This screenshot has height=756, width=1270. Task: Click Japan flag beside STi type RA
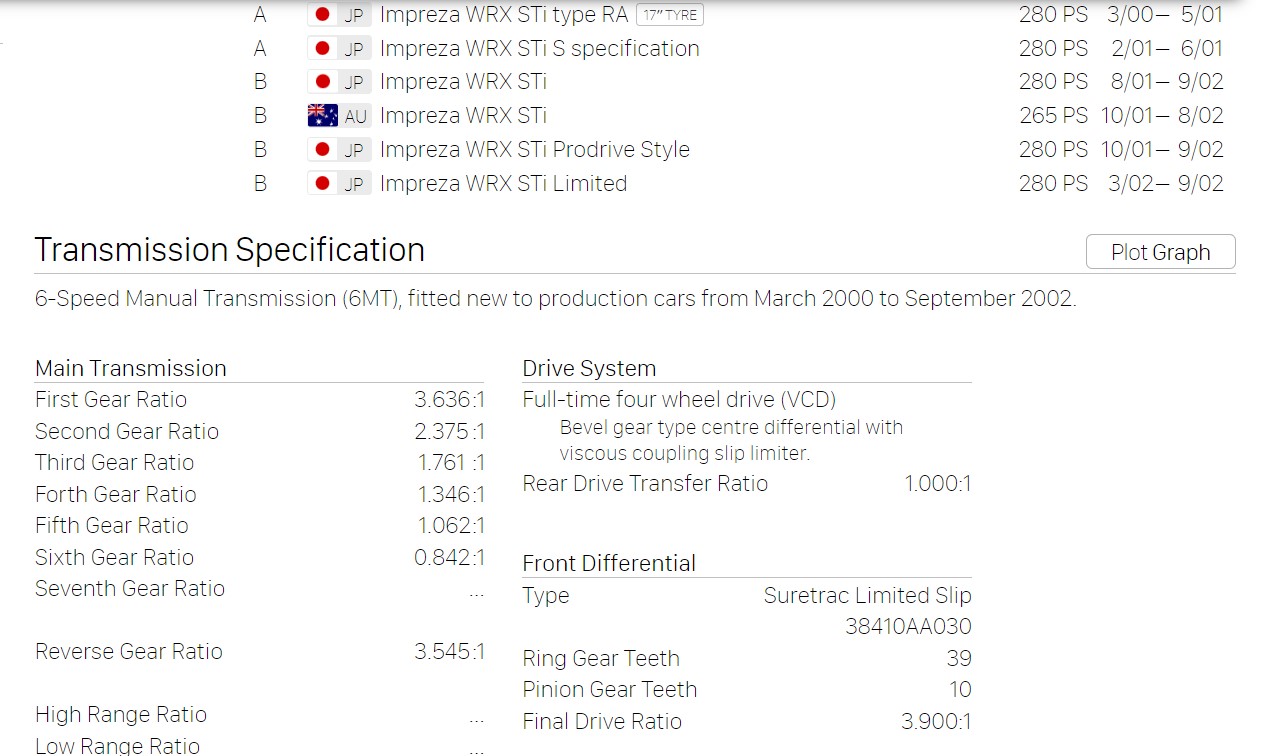click(322, 14)
